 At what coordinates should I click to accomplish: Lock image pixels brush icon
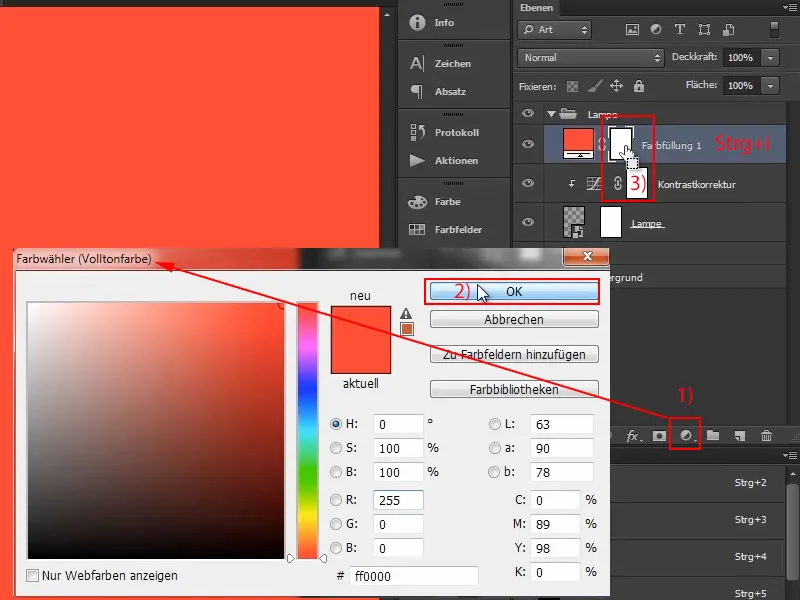click(594, 86)
